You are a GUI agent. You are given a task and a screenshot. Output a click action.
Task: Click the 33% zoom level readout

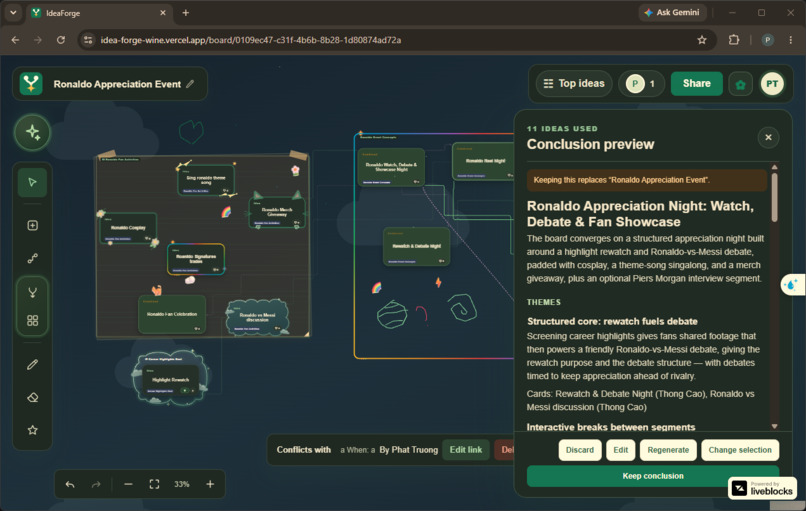[181, 484]
